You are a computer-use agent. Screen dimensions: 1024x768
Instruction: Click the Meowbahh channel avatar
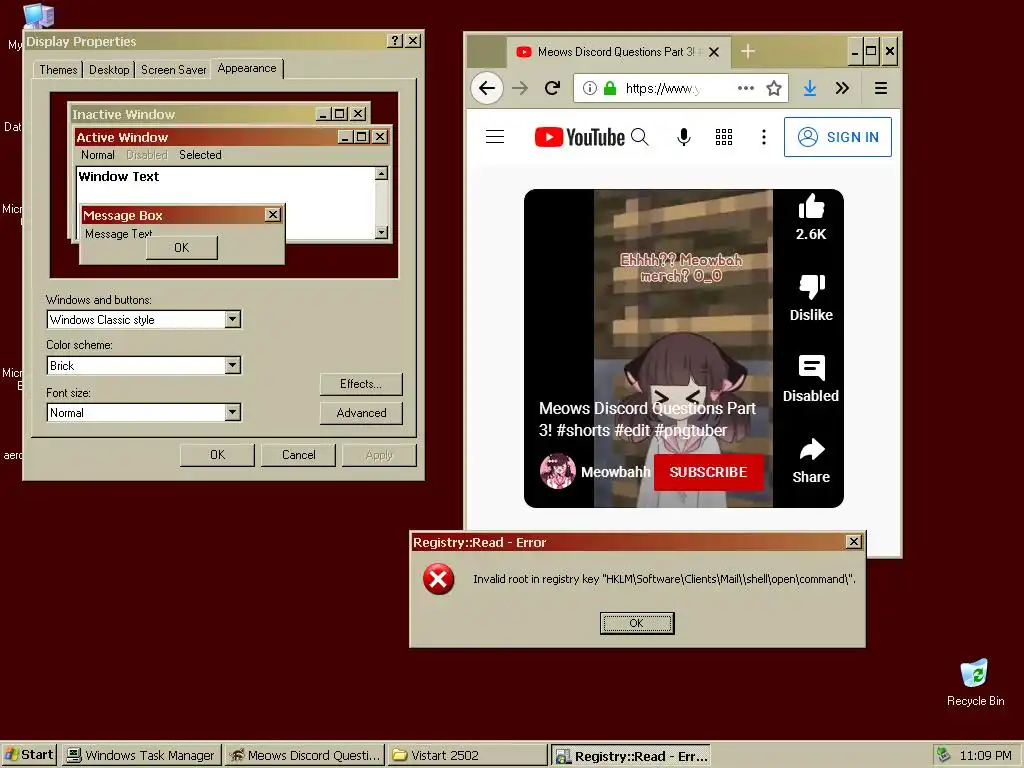(x=558, y=471)
